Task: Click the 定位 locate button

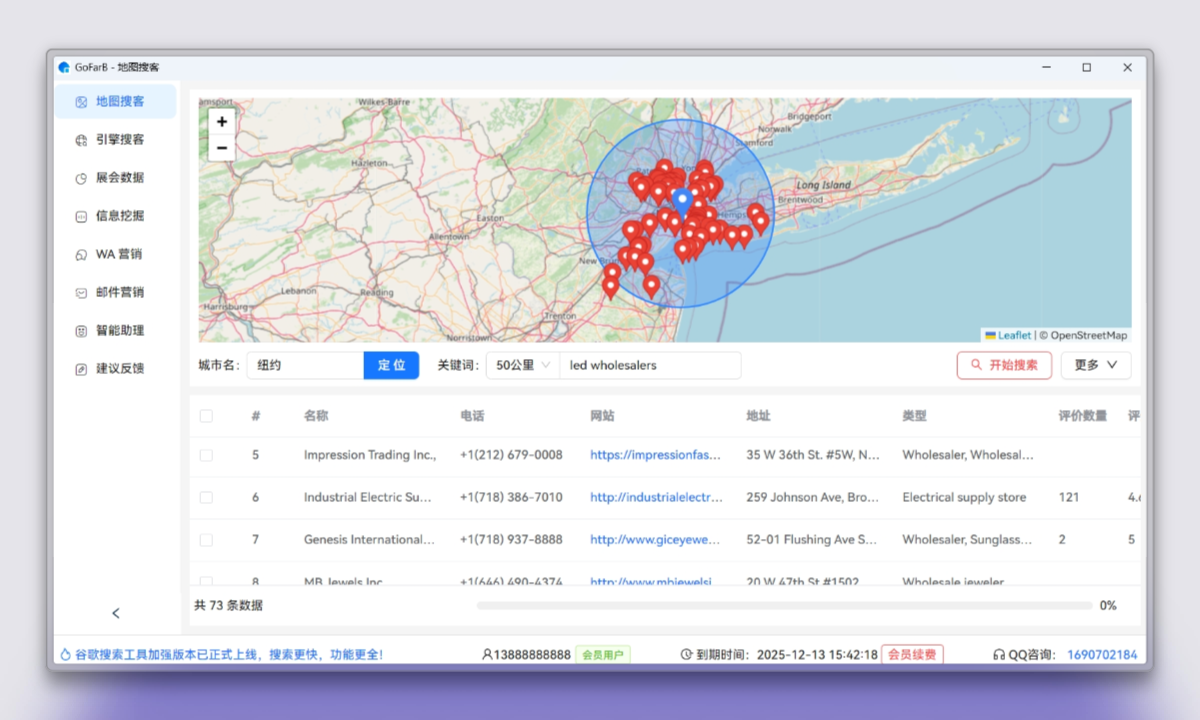Action: [391, 365]
